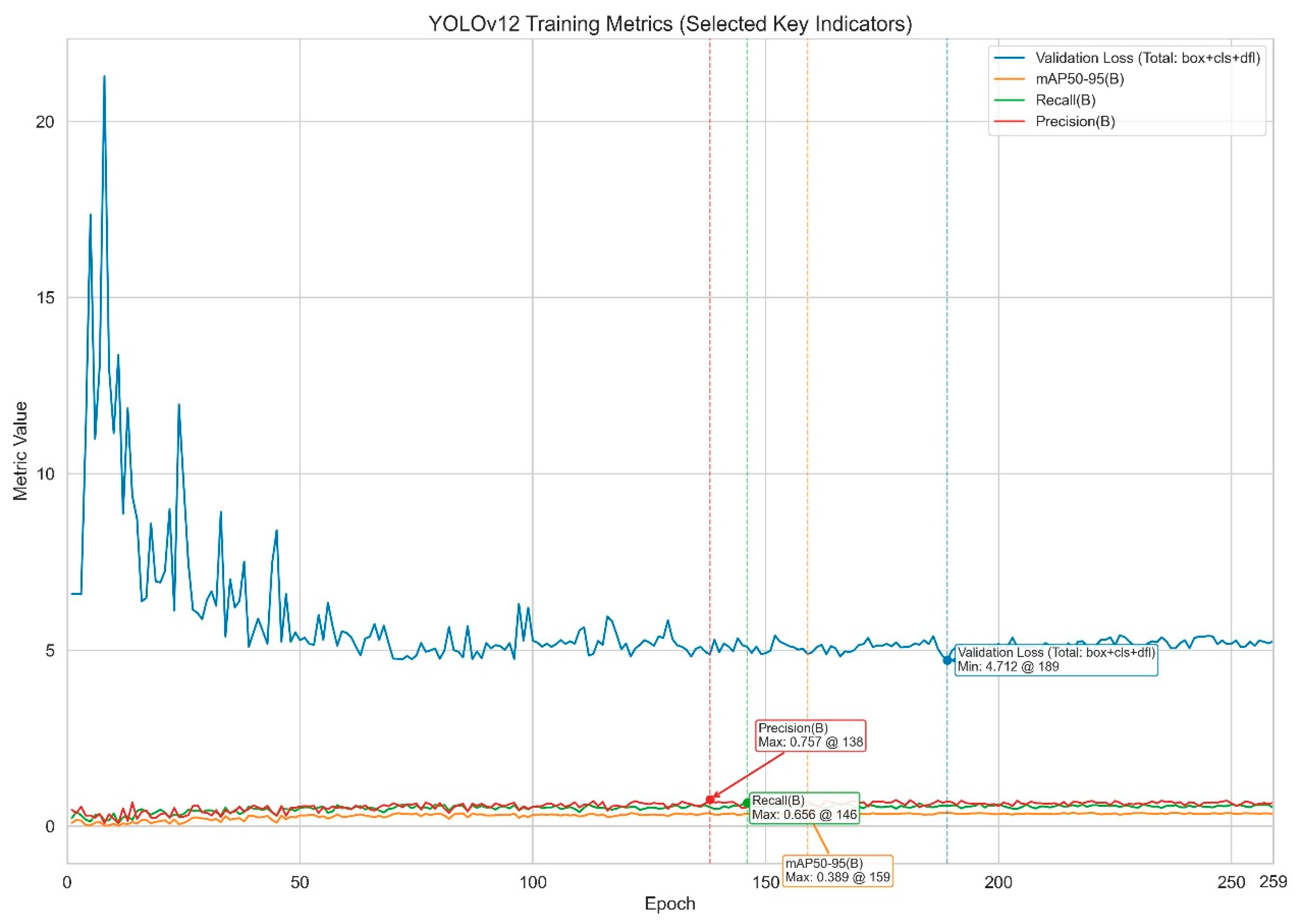Screen dimensions: 1295x924
Task: Click the red Precision legend line sample
Action: pos(1009,121)
